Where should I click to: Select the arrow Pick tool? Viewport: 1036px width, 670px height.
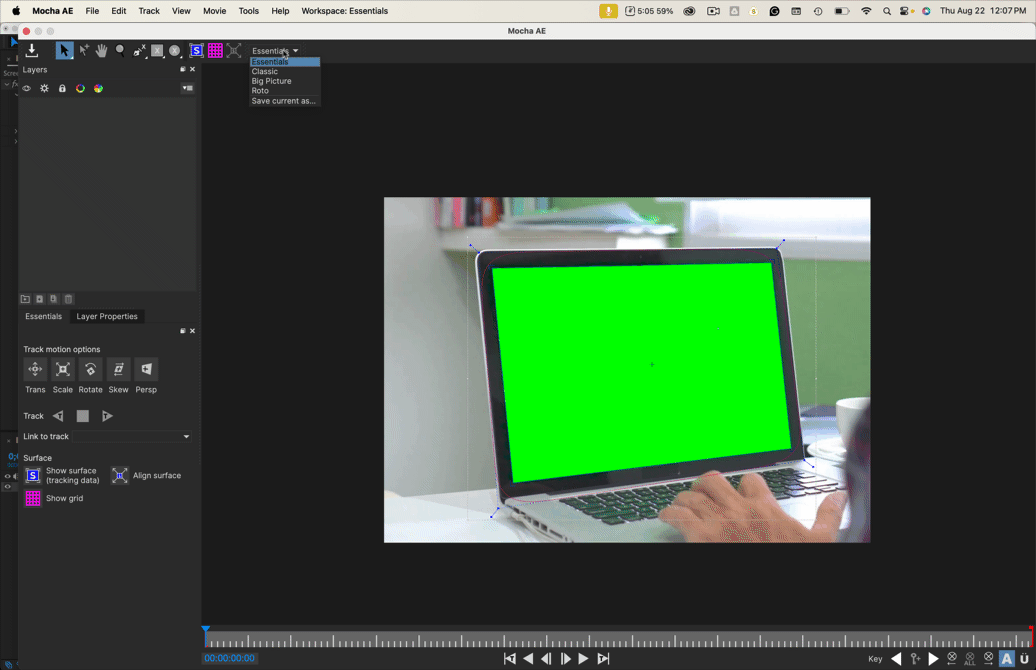click(64, 51)
